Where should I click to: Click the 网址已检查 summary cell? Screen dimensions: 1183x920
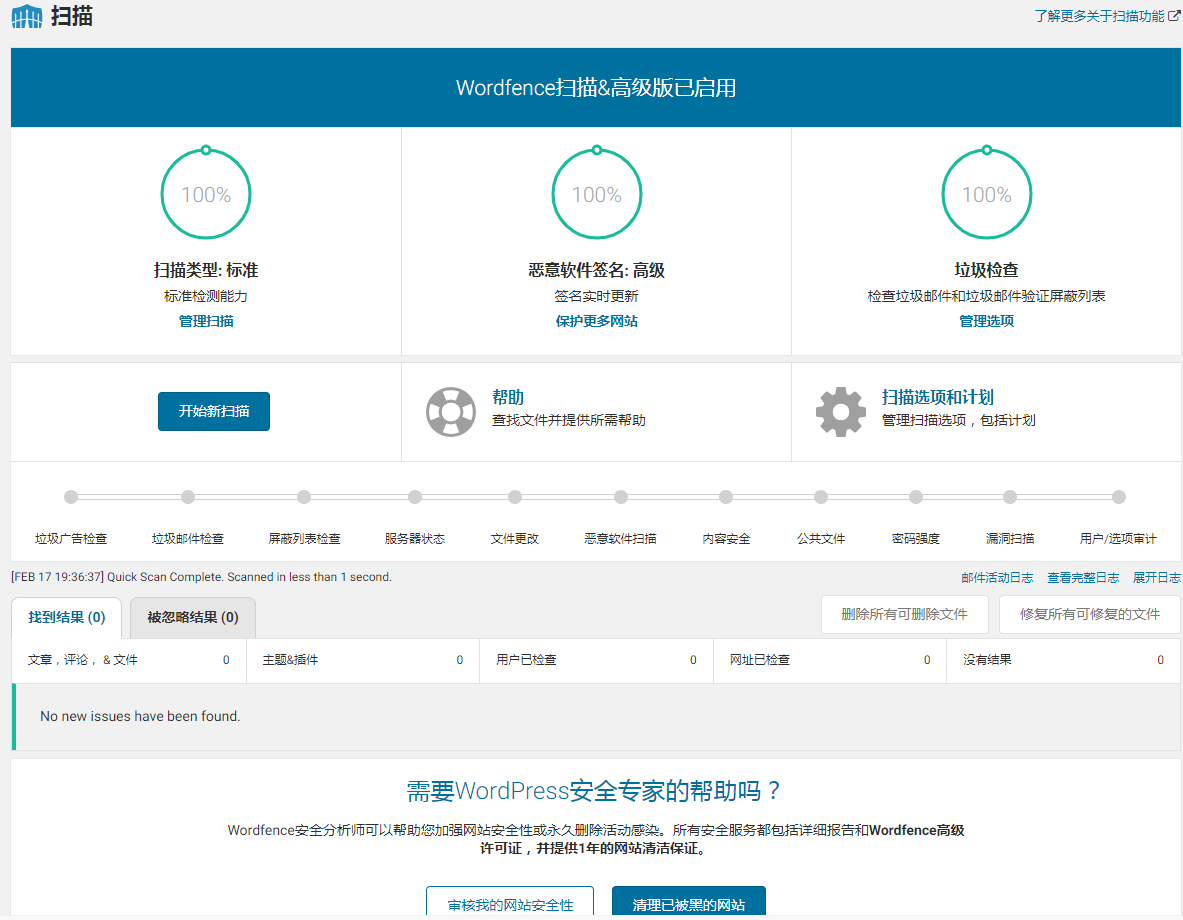(x=830, y=660)
